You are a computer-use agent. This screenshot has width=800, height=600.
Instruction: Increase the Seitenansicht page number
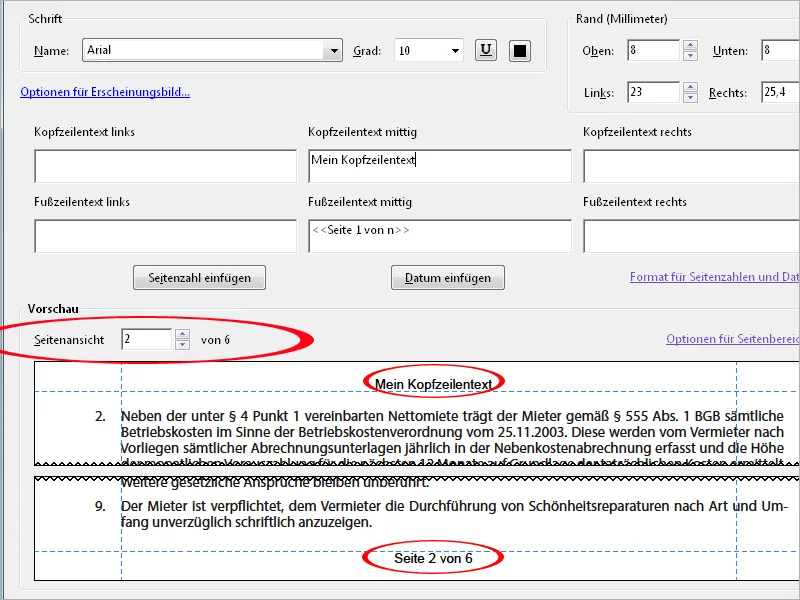182,334
